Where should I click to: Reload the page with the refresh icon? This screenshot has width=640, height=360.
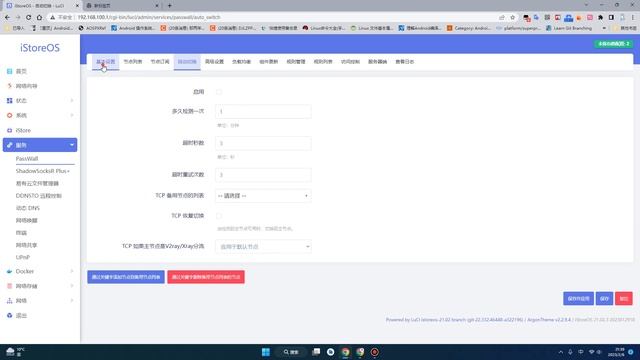(x=29, y=17)
